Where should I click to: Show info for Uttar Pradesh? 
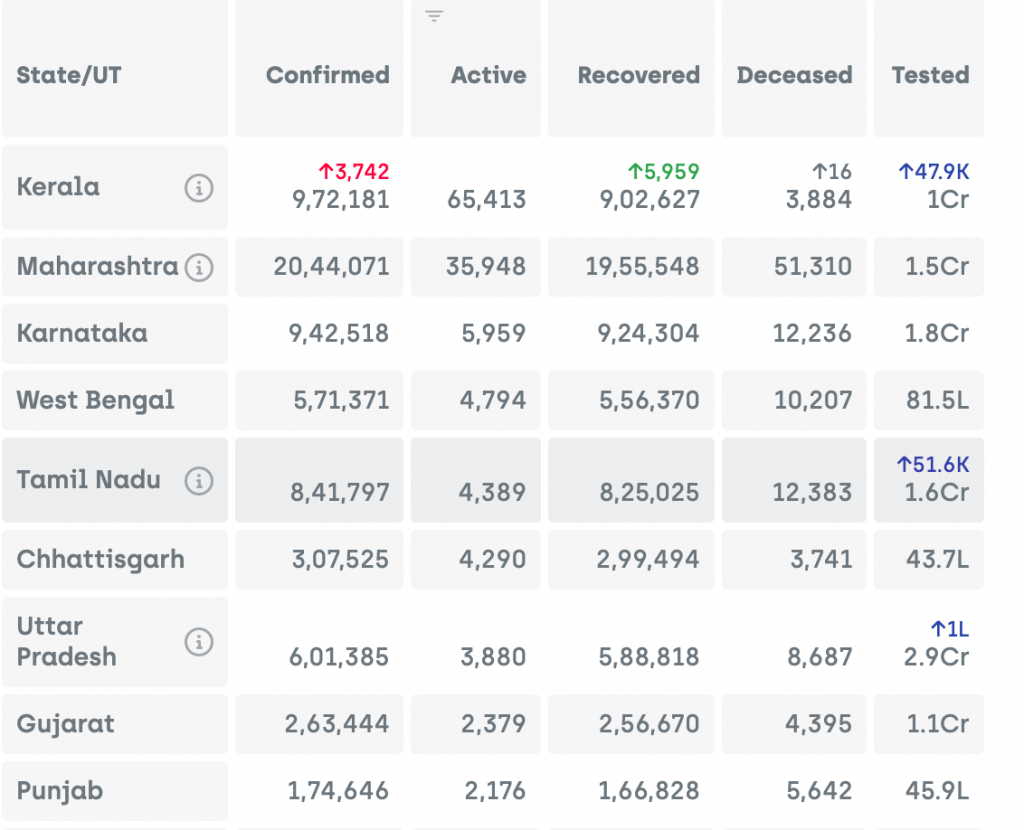(x=198, y=642)
